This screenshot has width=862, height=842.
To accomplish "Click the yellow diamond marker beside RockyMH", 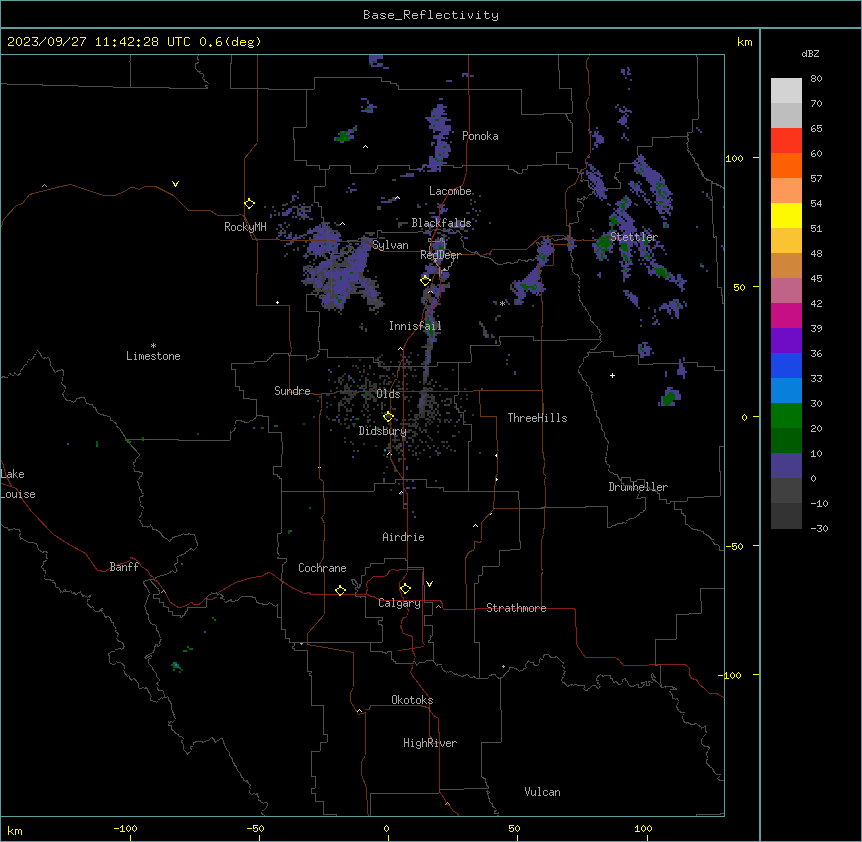I will pyautogui.click(x=249, y=204).
